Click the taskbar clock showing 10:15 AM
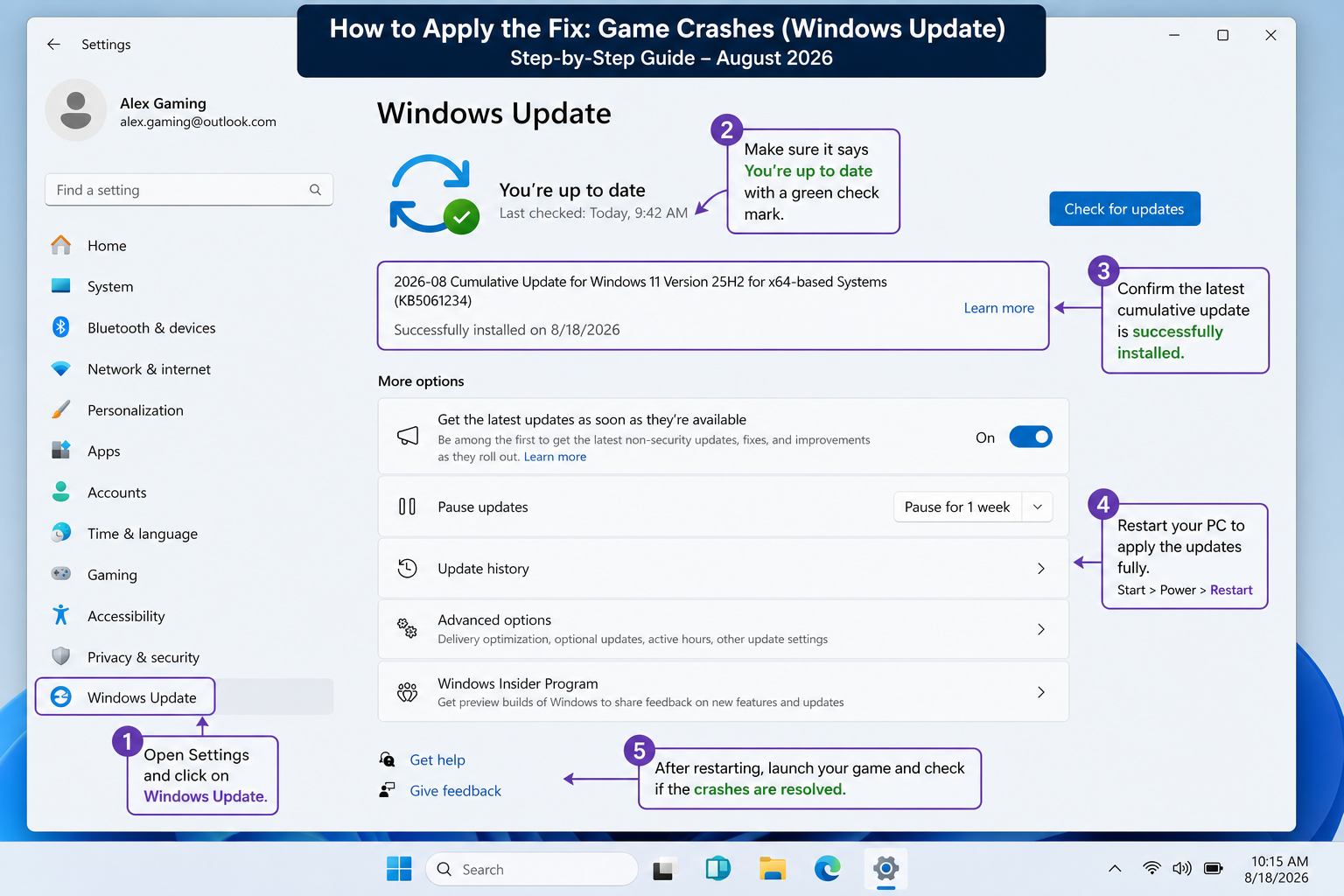This screenshot has height=896, width=1344. (x=1277, y=870)
